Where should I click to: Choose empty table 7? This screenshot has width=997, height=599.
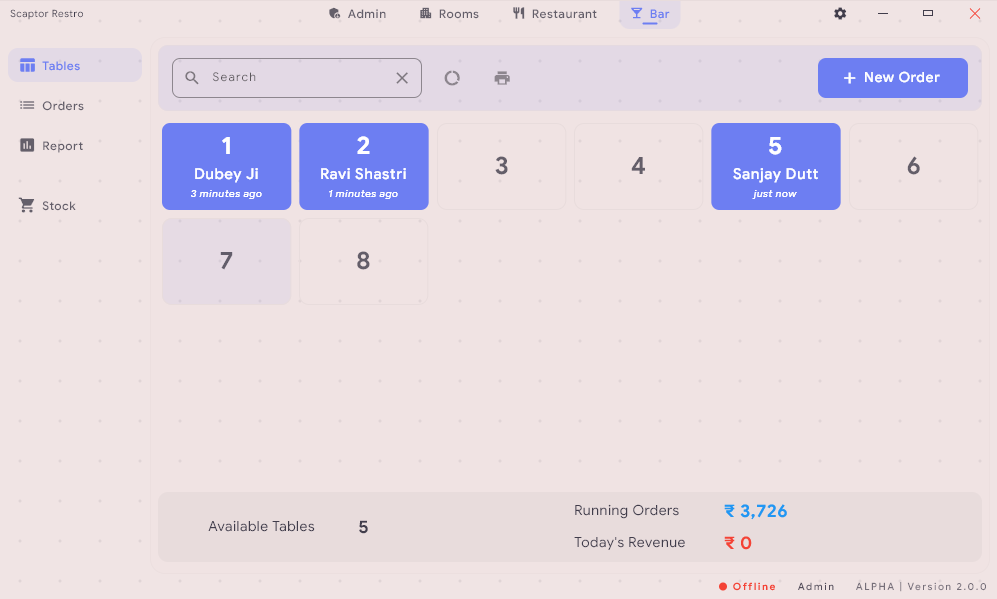click(226, 262)
